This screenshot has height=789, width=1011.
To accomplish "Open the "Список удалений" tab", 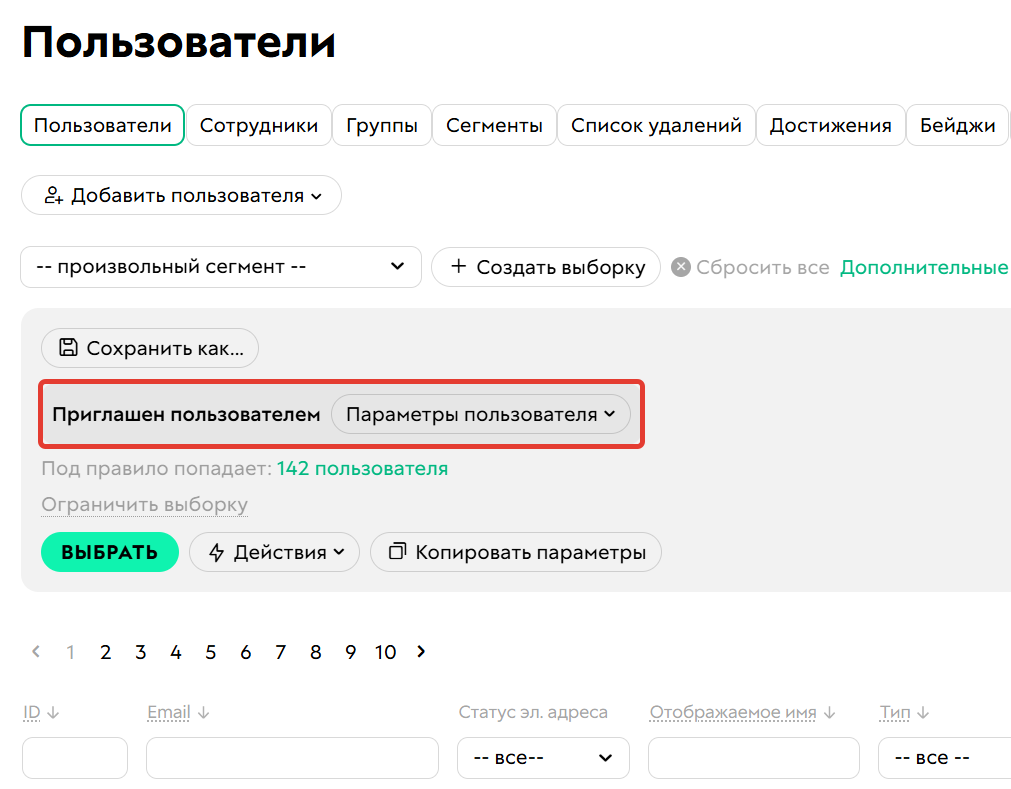I will pos(655,125).
